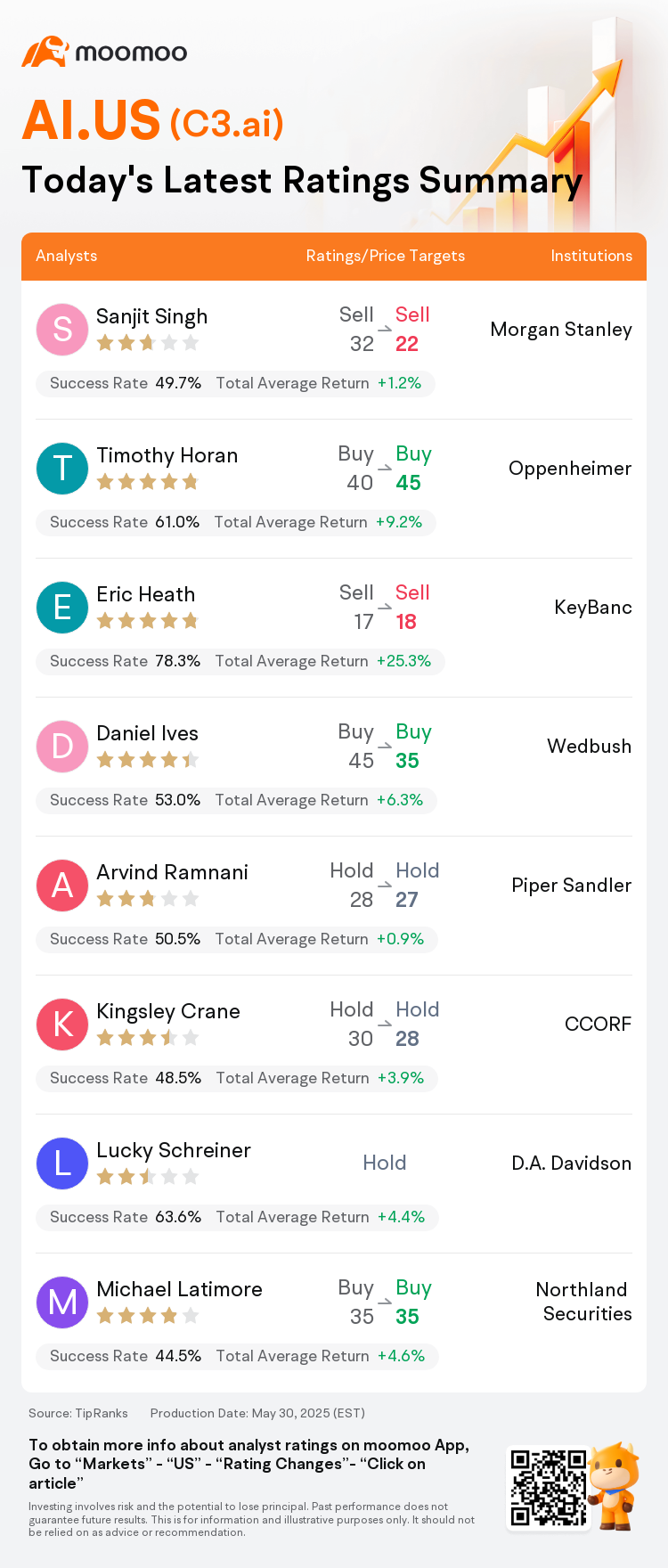
Task: Select the Analysts column header
Action: click(67, 256)
